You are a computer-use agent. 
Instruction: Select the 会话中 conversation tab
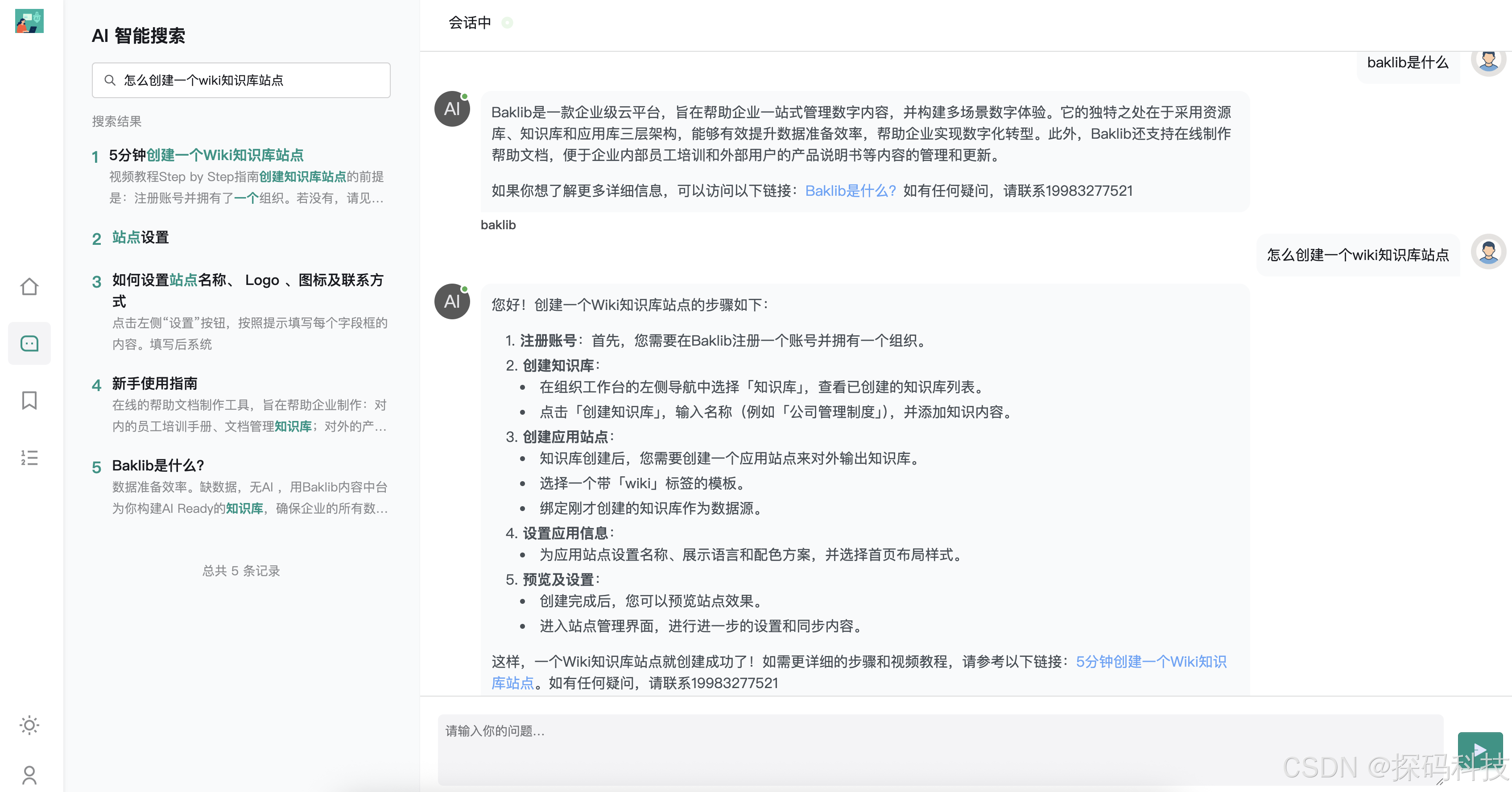pos(470,23)
